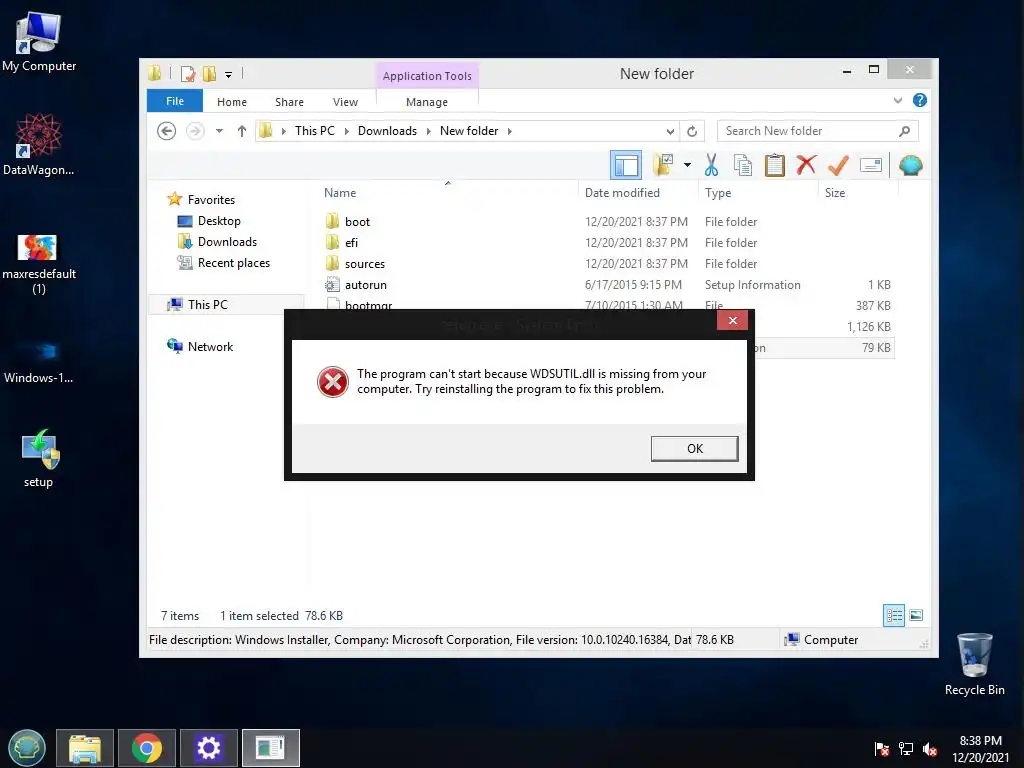
Task: Click the red error icon in the dialog
Action: (332, 382)
